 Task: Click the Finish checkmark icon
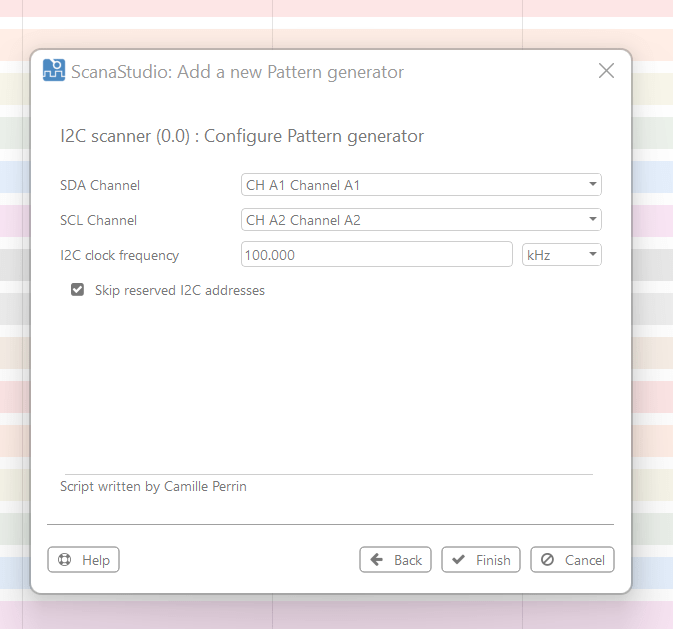click(459, 560)
